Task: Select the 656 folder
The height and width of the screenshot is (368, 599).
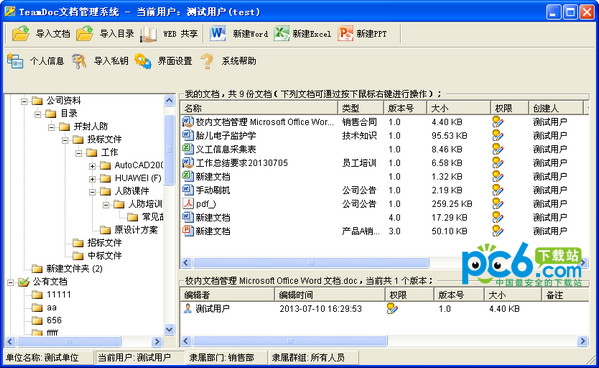Action: [x=54, y=320]
